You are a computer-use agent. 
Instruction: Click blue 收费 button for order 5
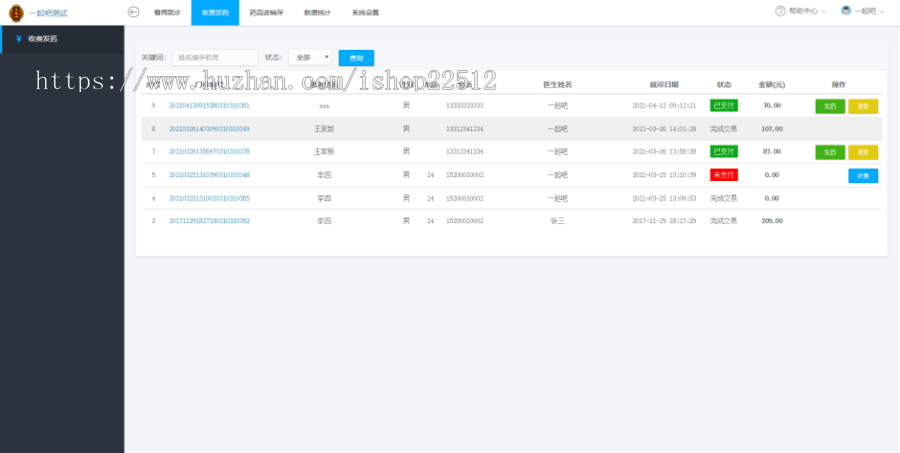[863, 175]
